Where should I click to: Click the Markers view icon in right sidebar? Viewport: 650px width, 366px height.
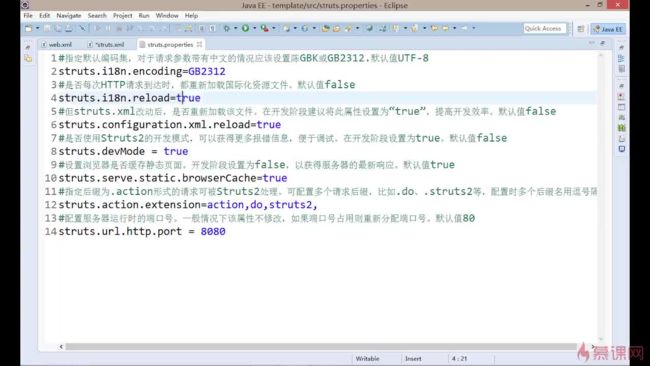[x=621, y=97]
